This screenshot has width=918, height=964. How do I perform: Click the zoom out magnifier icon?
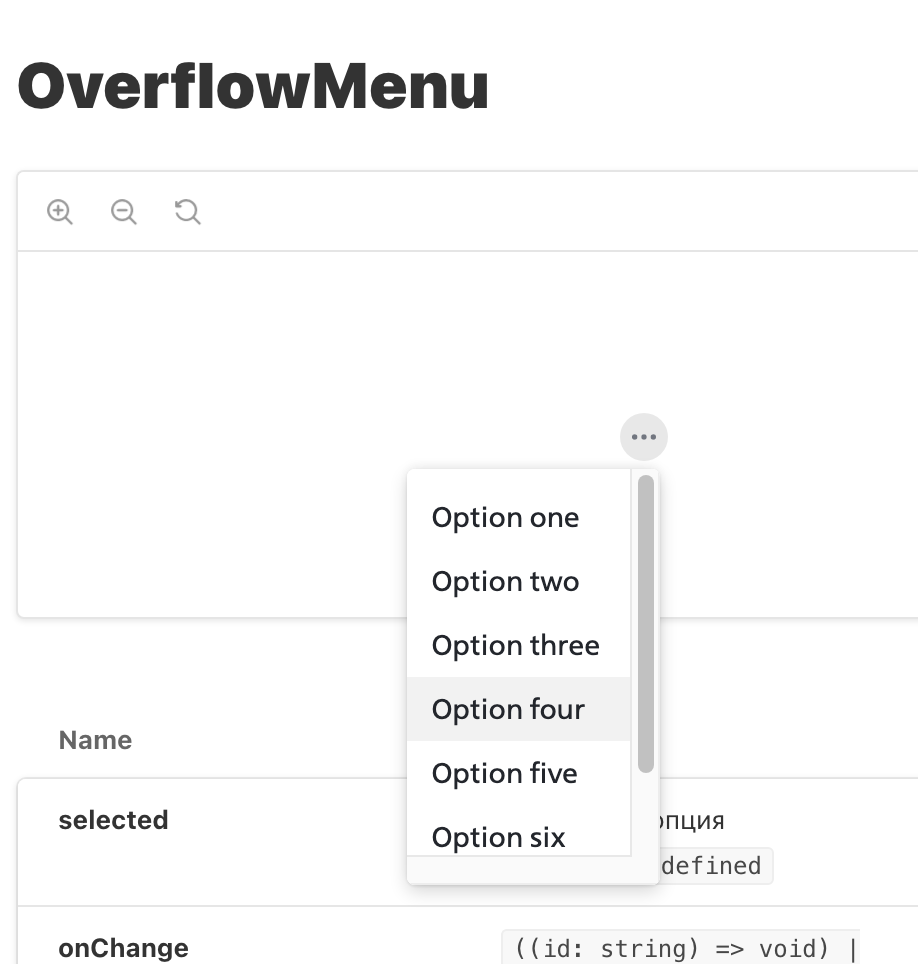[123, 211]
